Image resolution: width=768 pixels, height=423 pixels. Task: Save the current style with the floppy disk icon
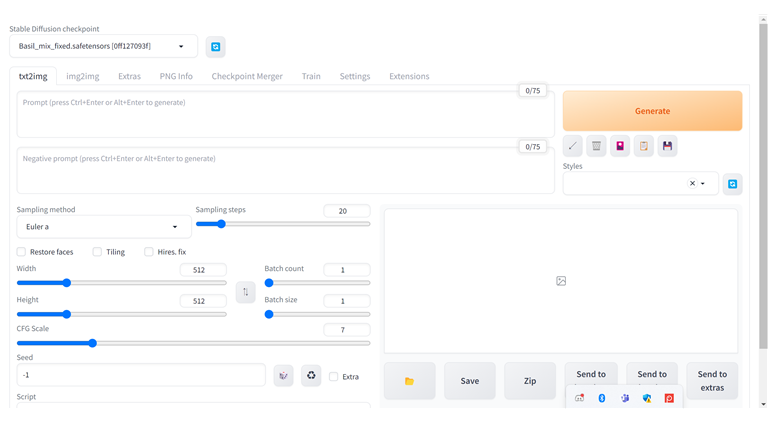pyautogui.click(x=668, y=146)
